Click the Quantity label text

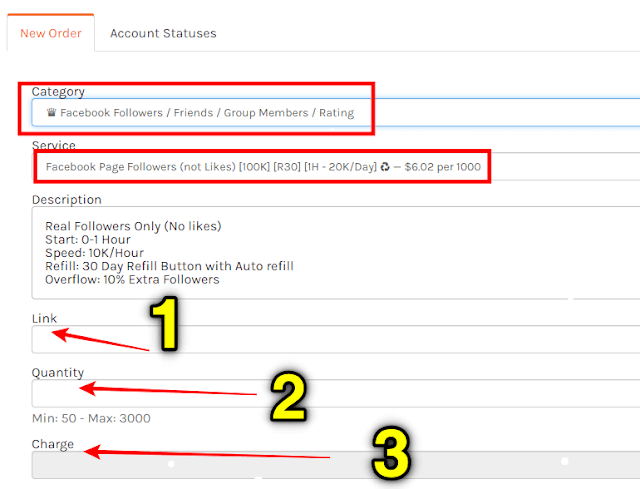[57, 373]
